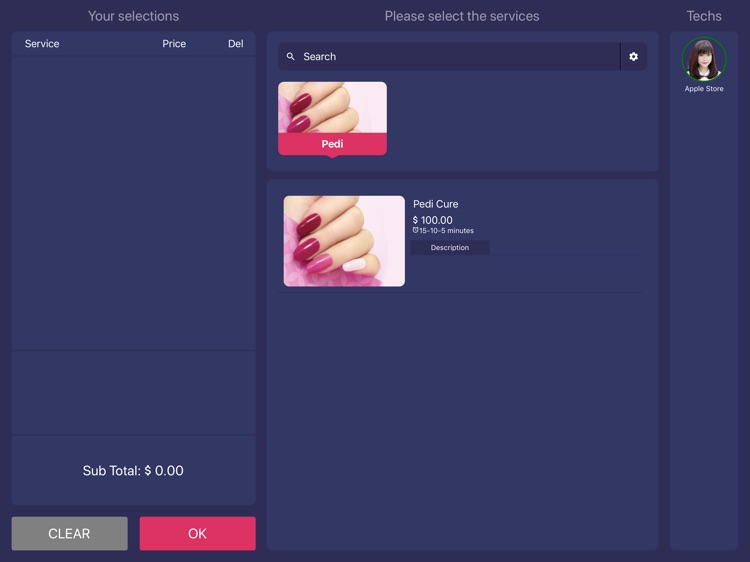Focus the Search services field
This screenshot has height=562, width=750.
point(449,56)
